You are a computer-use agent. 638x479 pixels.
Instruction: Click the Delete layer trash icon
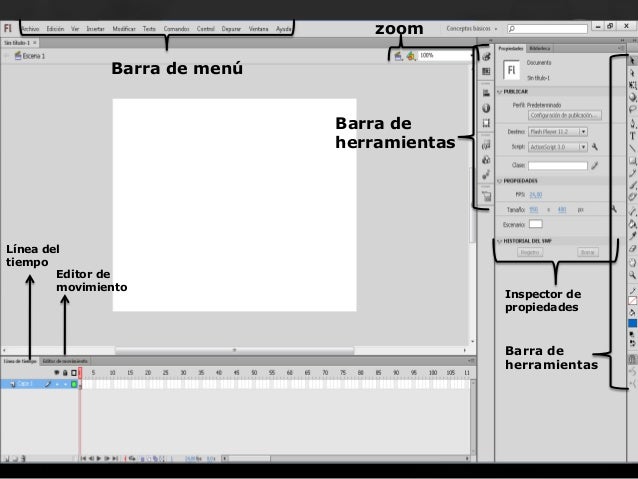point(23,459)
